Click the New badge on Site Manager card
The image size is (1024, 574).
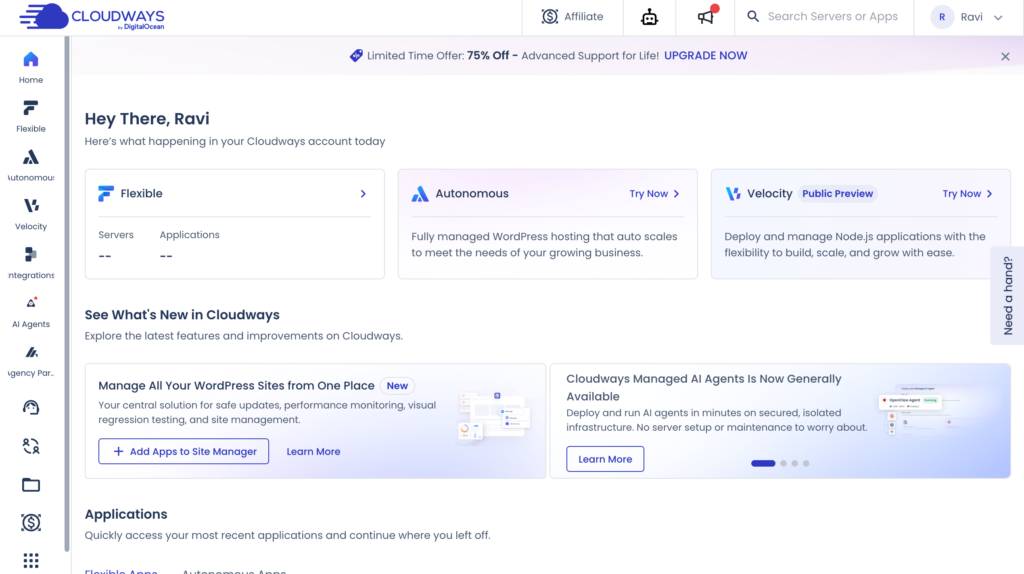(397, 386)
